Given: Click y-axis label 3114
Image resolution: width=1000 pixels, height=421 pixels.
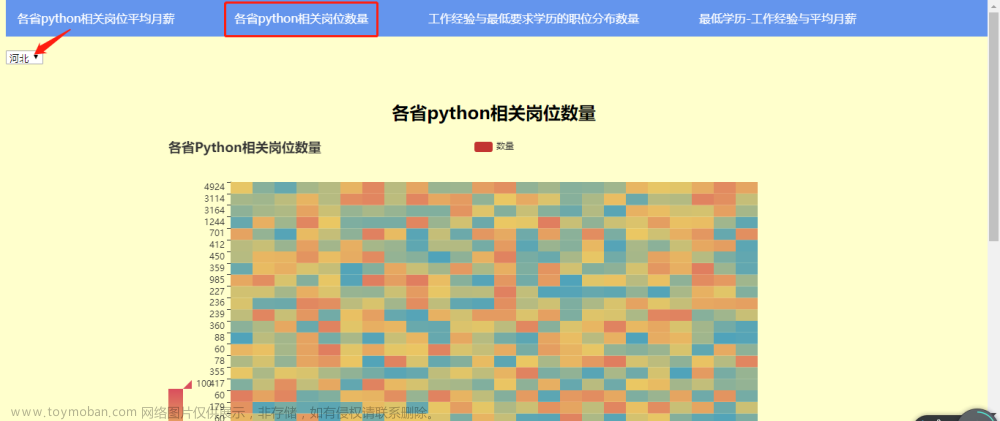Looking at the screenshot, I should (x=214, y=198).
